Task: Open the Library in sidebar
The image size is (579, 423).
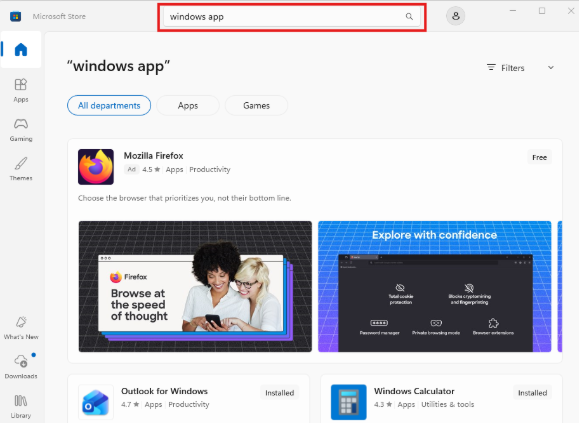Action: (x=21, y=406)
